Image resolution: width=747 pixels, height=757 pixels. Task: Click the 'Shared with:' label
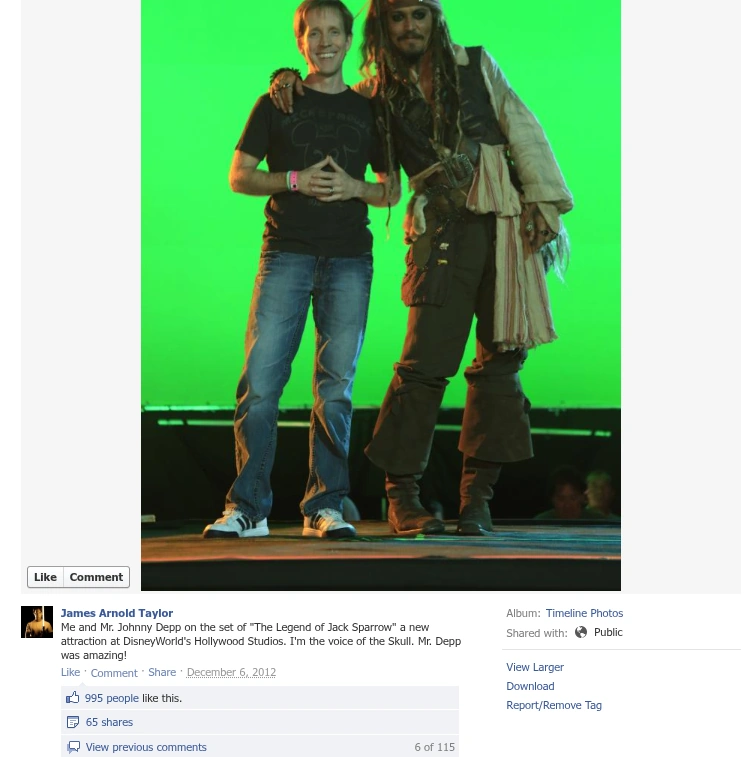[x=537, y=633]
